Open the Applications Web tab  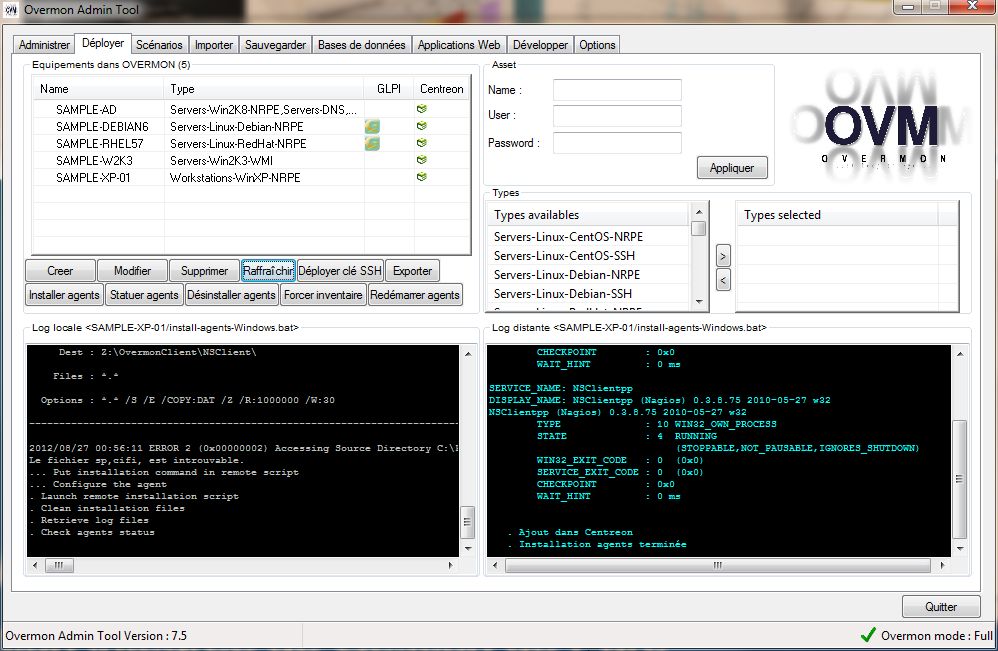[459, 45]
